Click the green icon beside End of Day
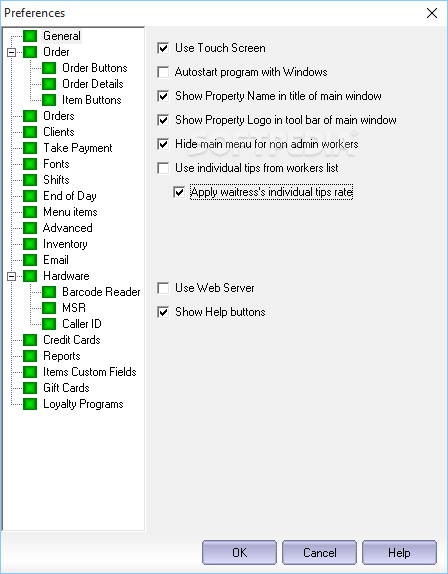The height and width of the screenshot is (574, 448). tap(30, 196)
